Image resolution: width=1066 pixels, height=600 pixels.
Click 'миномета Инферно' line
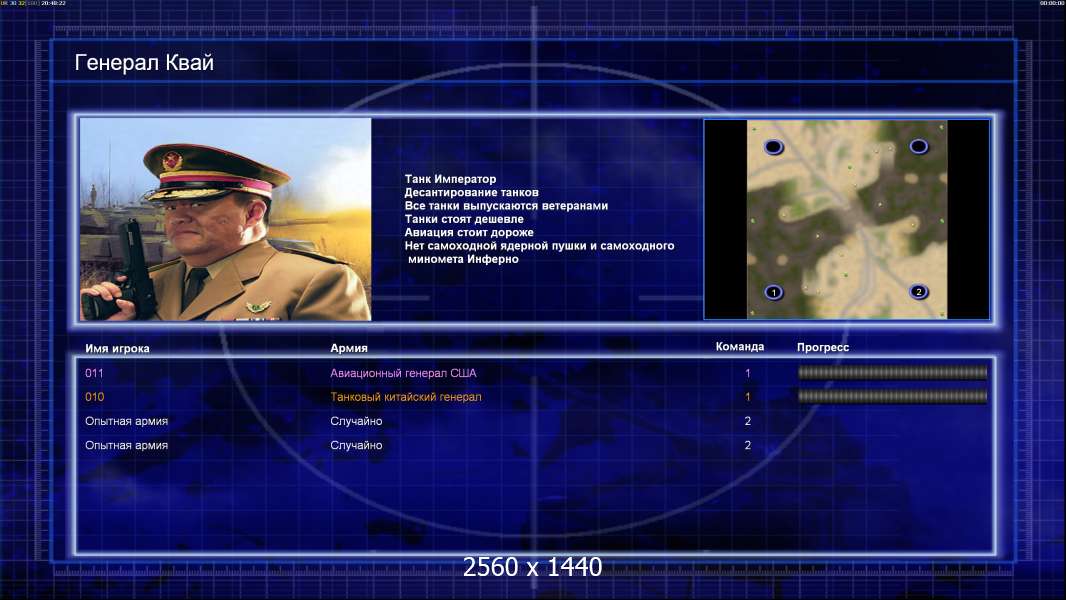coord(463,259)
